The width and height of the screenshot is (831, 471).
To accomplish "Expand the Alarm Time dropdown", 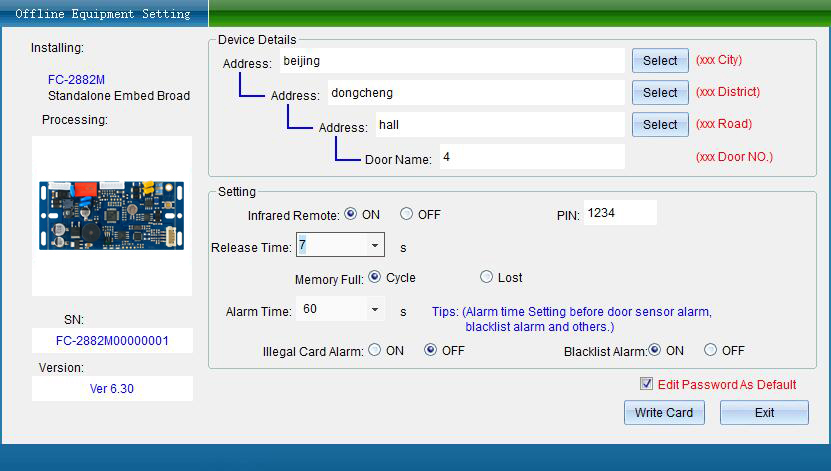I will [375, 310].
